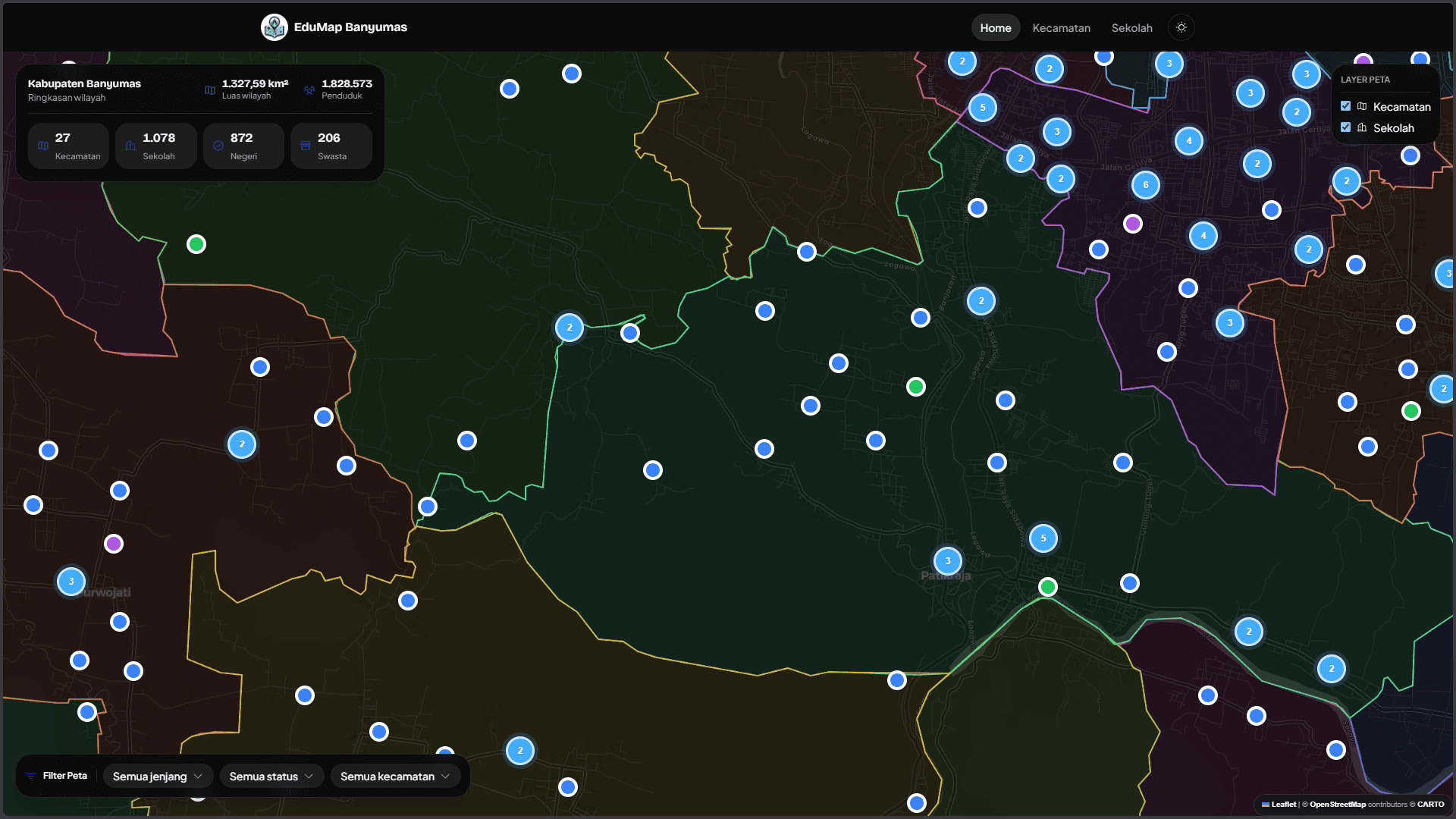Viewport: 1456px width, 819px height.
Task: Open the Semua status dropdown
Action: tap(271, 777)
